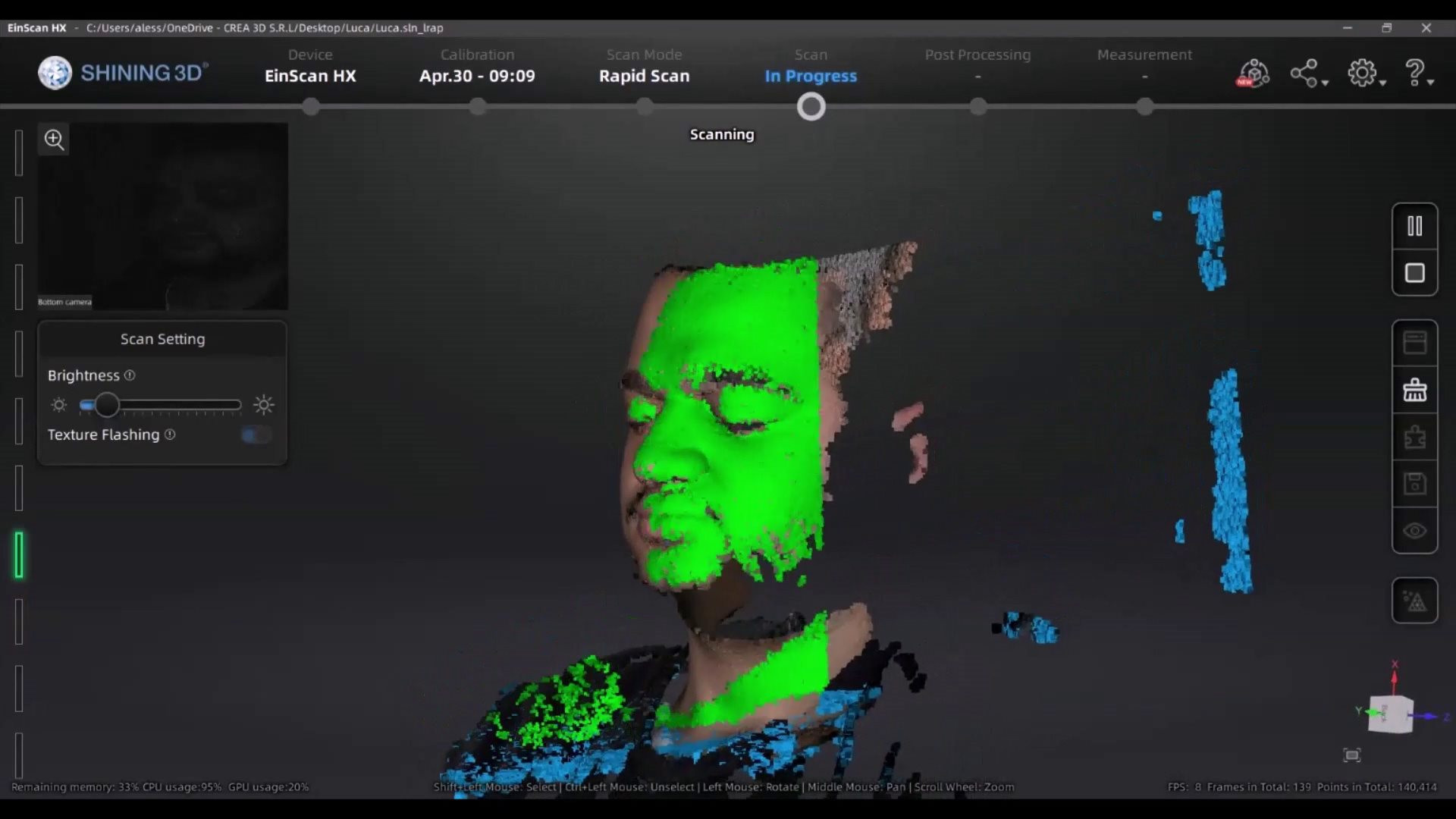
Task: Click the clean data brush icon
Action: 1414,390
